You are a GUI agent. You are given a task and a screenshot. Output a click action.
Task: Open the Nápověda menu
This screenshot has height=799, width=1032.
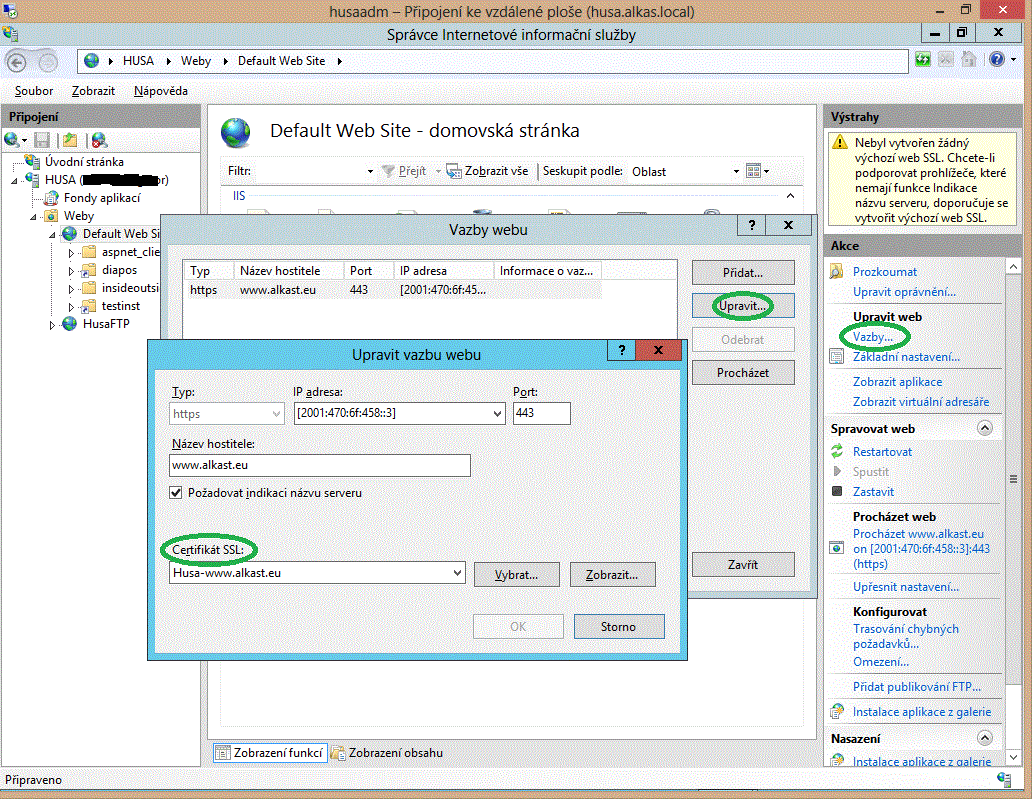point(160,91)
